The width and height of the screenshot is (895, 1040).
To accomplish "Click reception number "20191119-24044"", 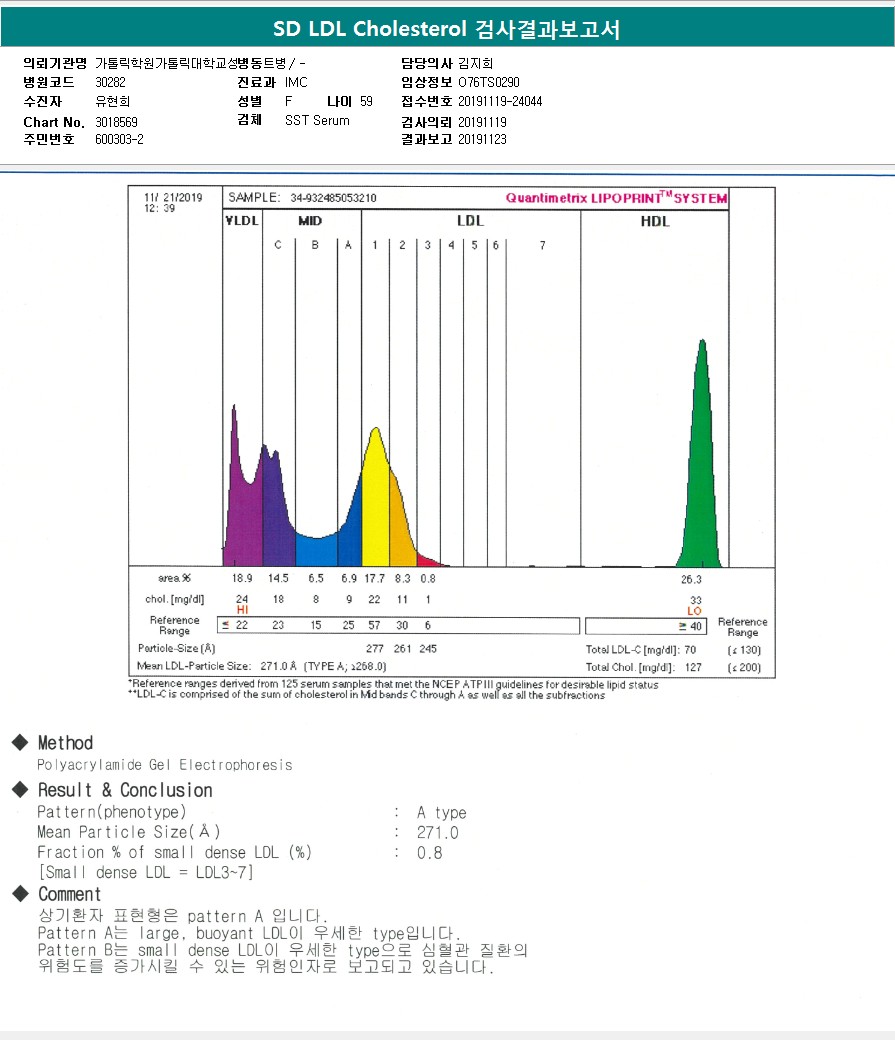I will (x=500, y=101).
